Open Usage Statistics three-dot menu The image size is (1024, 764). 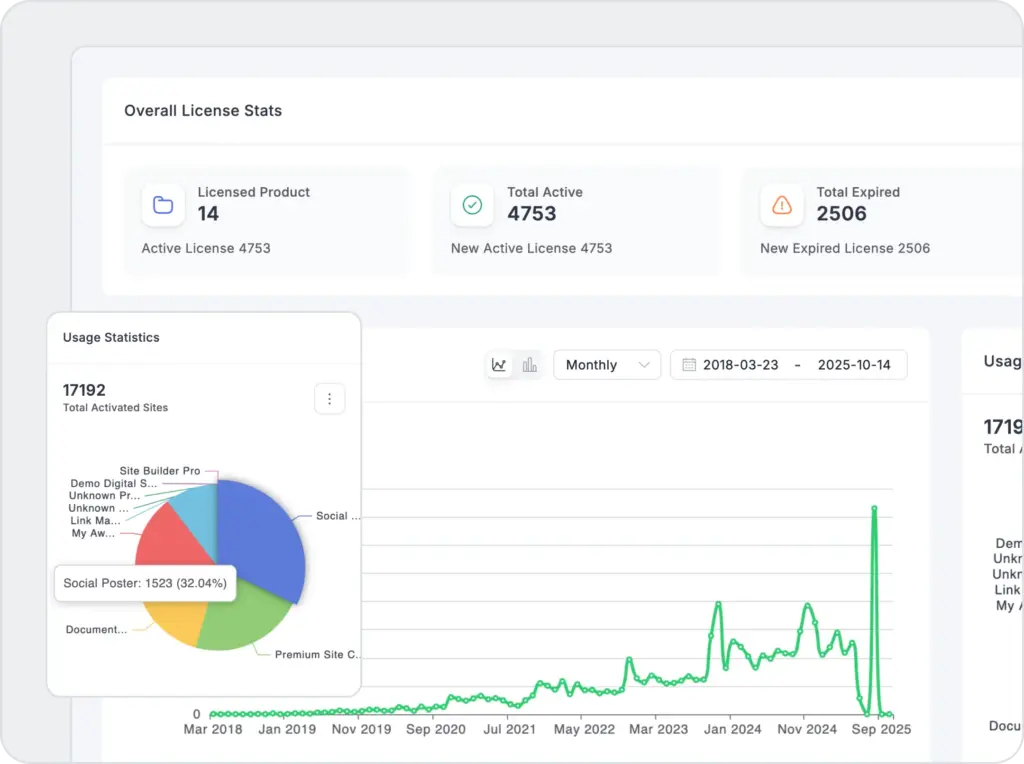[329, 399]
